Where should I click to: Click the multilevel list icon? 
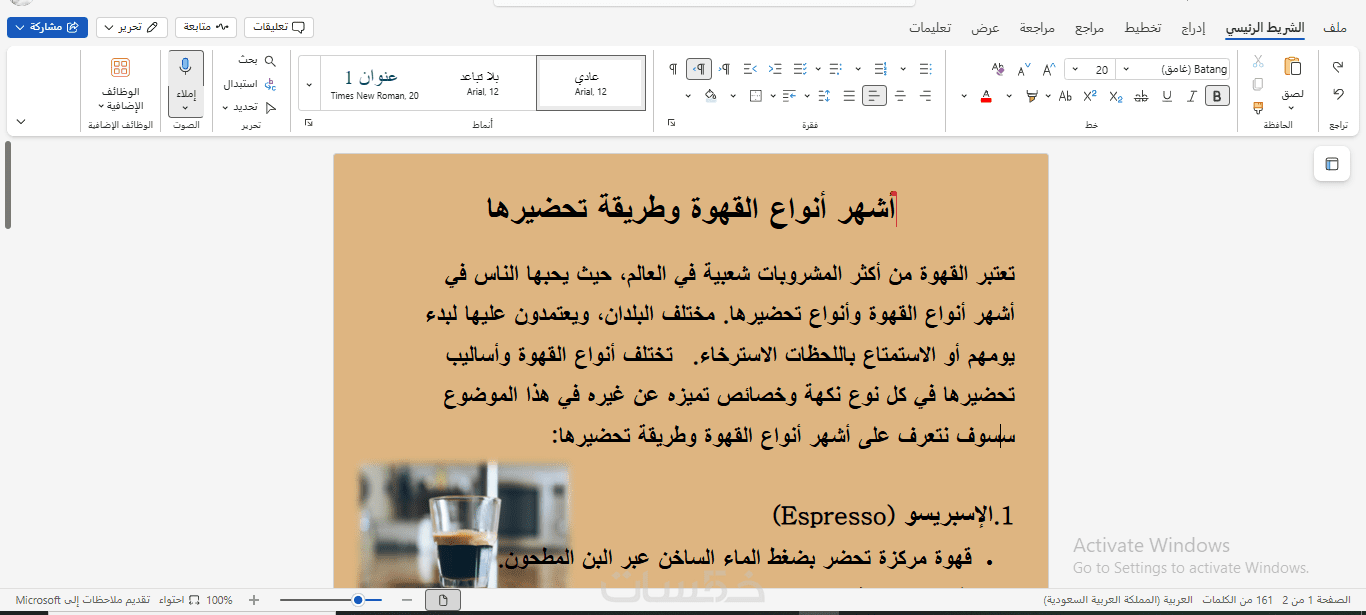pyautogui.click(x=835, y=69)
